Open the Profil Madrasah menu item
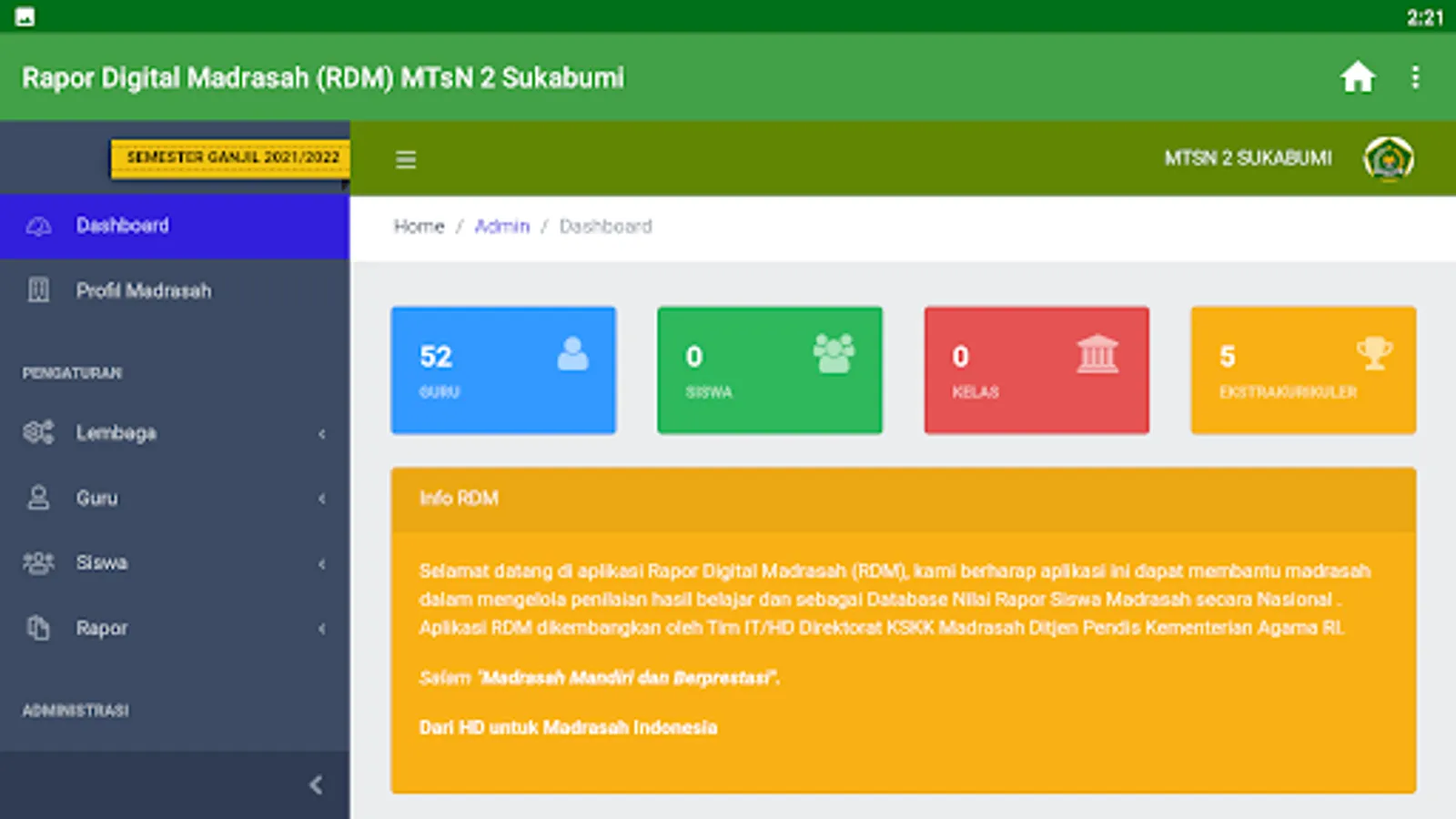Viewport: 1456px width, 819px height. coord(175,290)
